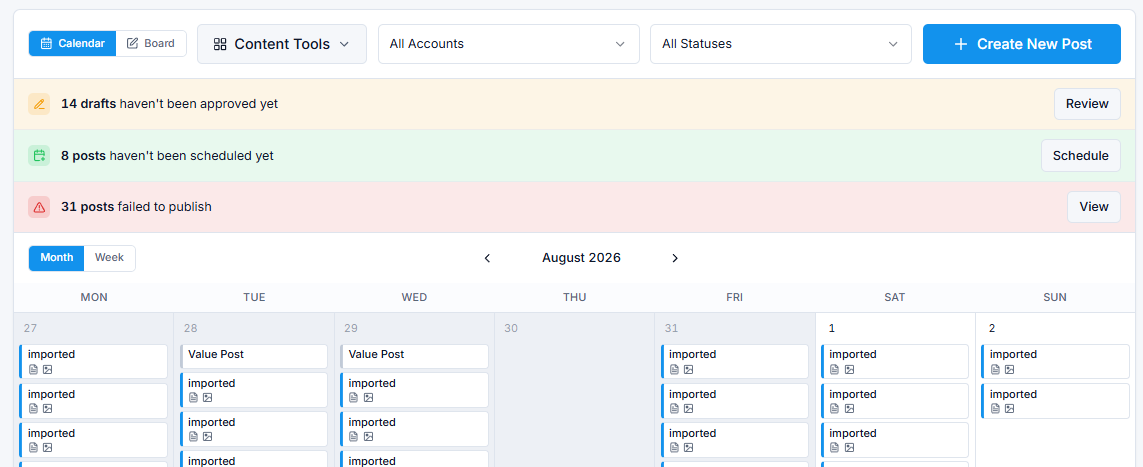Switch to the Calendar view

coord(72,44)
